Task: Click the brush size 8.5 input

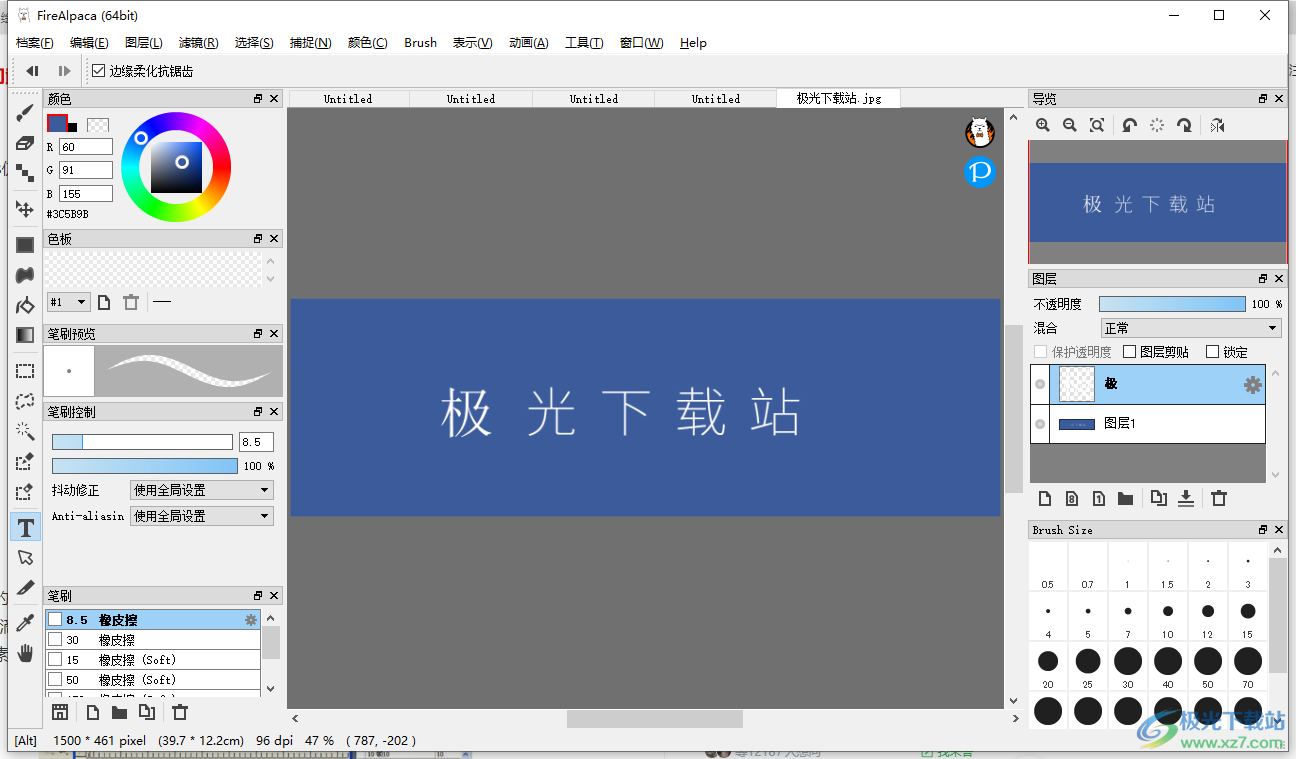Action: [x=256, y=442]
